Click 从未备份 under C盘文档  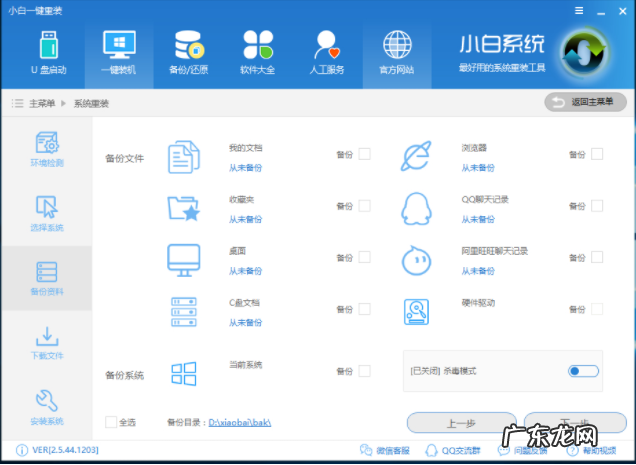pyautogui.click(x=245, y=323)
